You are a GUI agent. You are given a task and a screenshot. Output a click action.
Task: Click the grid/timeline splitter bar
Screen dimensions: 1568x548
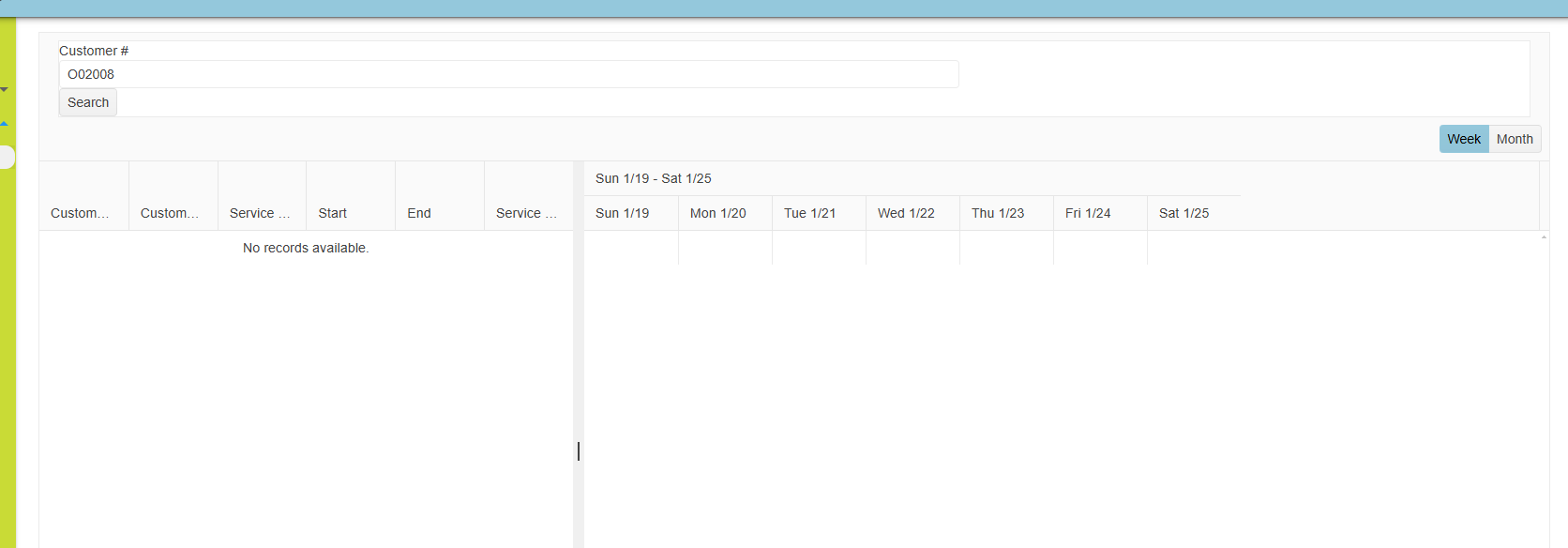578,450
